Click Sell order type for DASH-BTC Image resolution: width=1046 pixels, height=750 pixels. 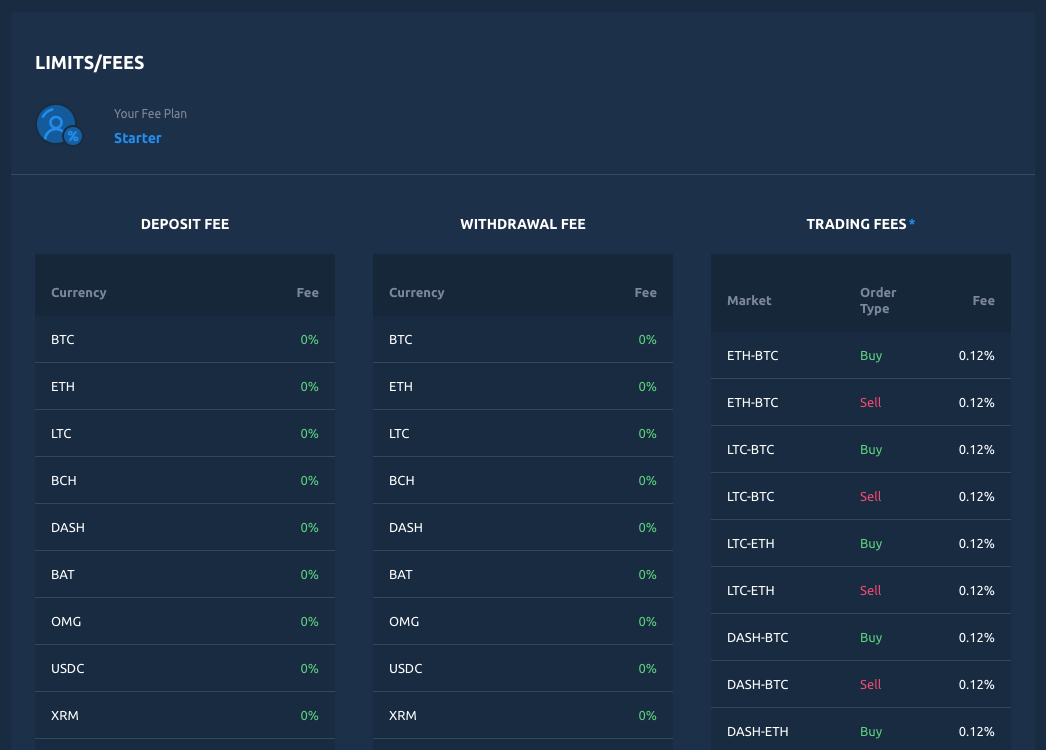pyautogui.click(x=871, y=685)
